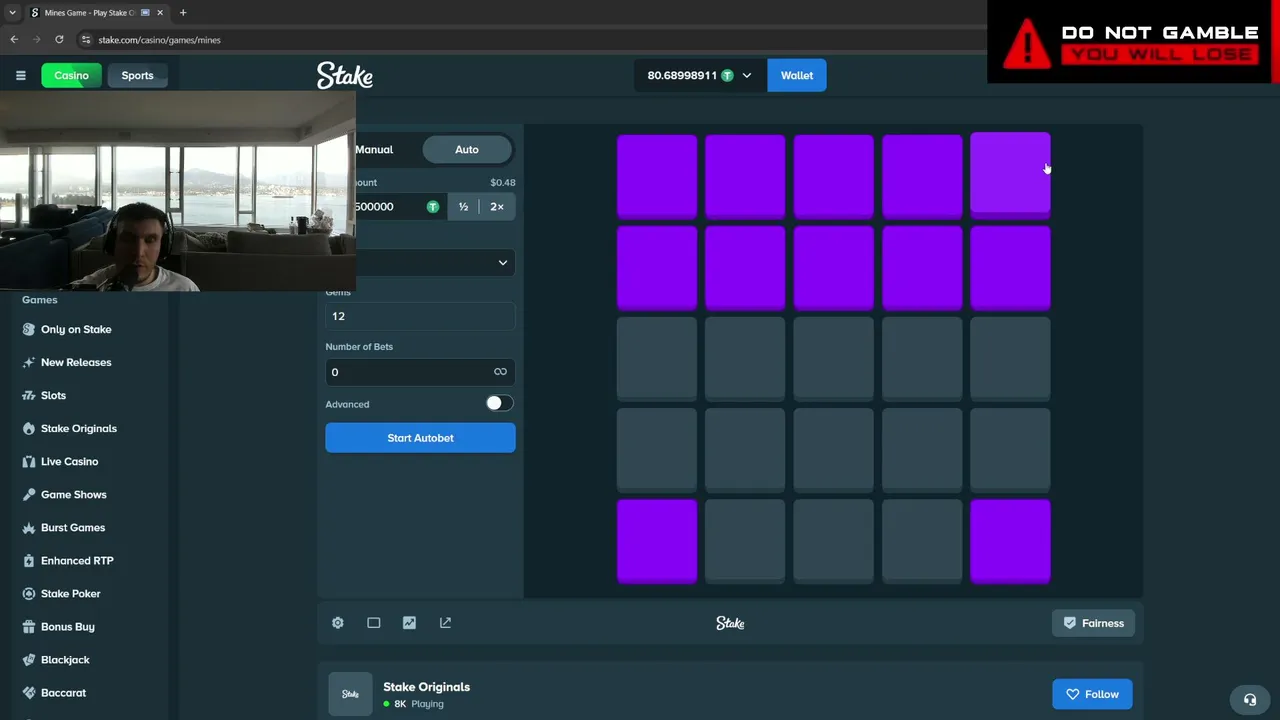Deselect the purple tile in row five, column five
1280x720 pixels.
1010,541
